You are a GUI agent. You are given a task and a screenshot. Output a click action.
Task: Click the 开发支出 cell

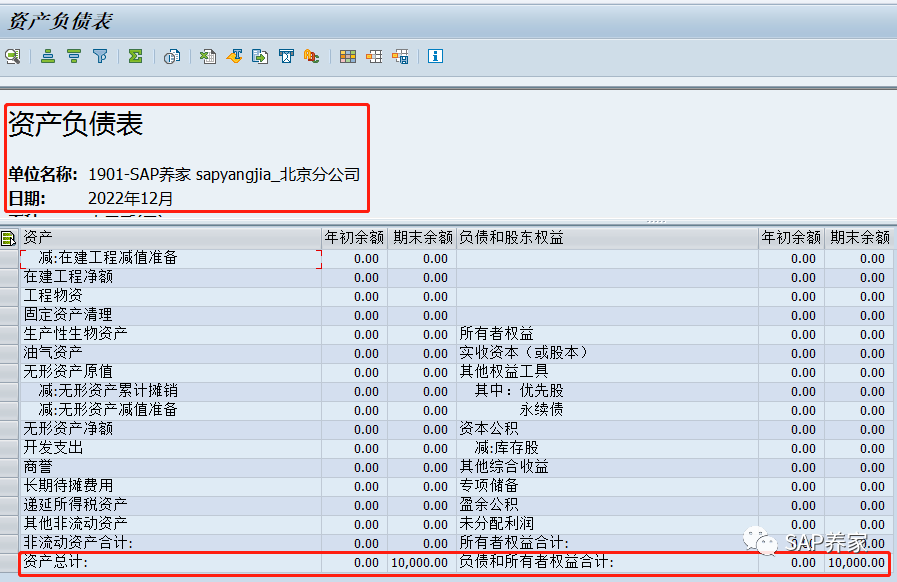click(170, 448)
